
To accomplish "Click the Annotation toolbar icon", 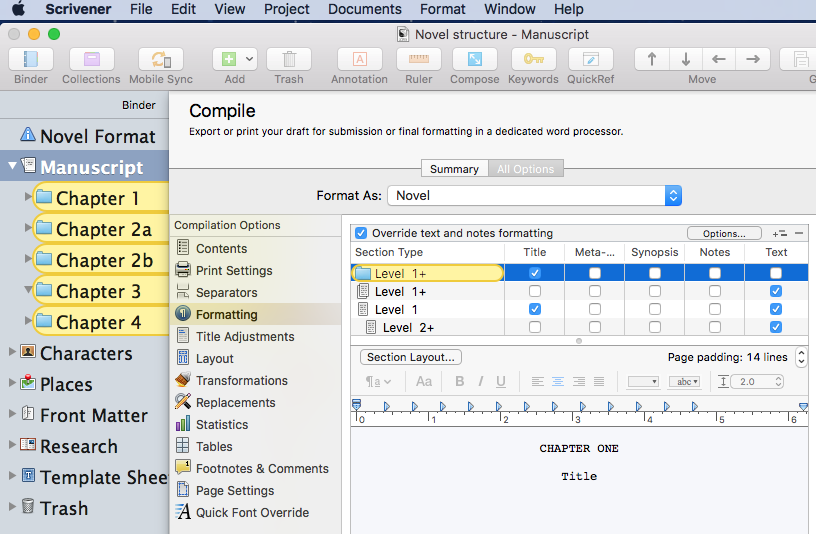I will coord(360,59).
